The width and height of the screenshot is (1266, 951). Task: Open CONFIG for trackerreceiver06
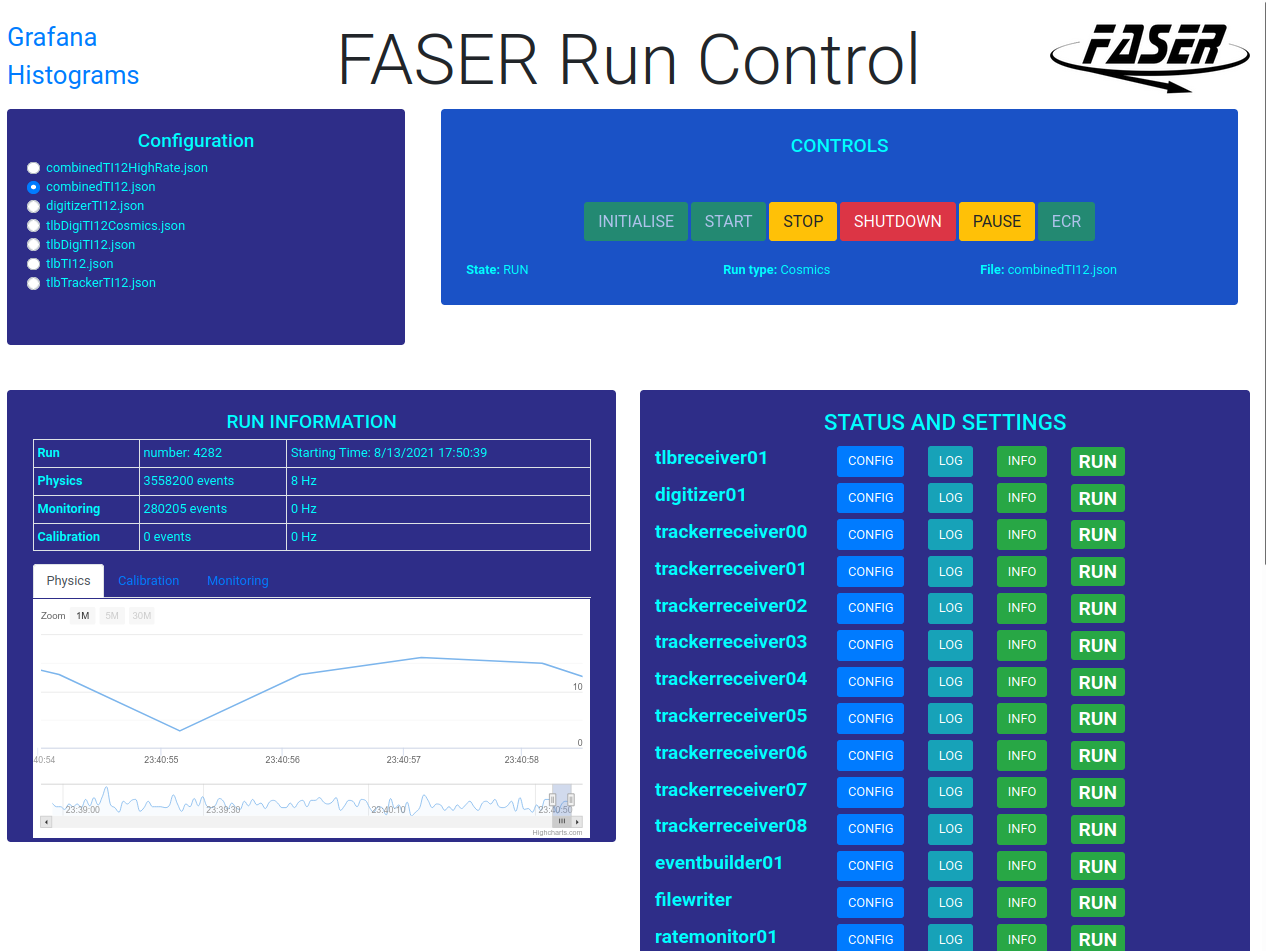click(x=870, y=756)
